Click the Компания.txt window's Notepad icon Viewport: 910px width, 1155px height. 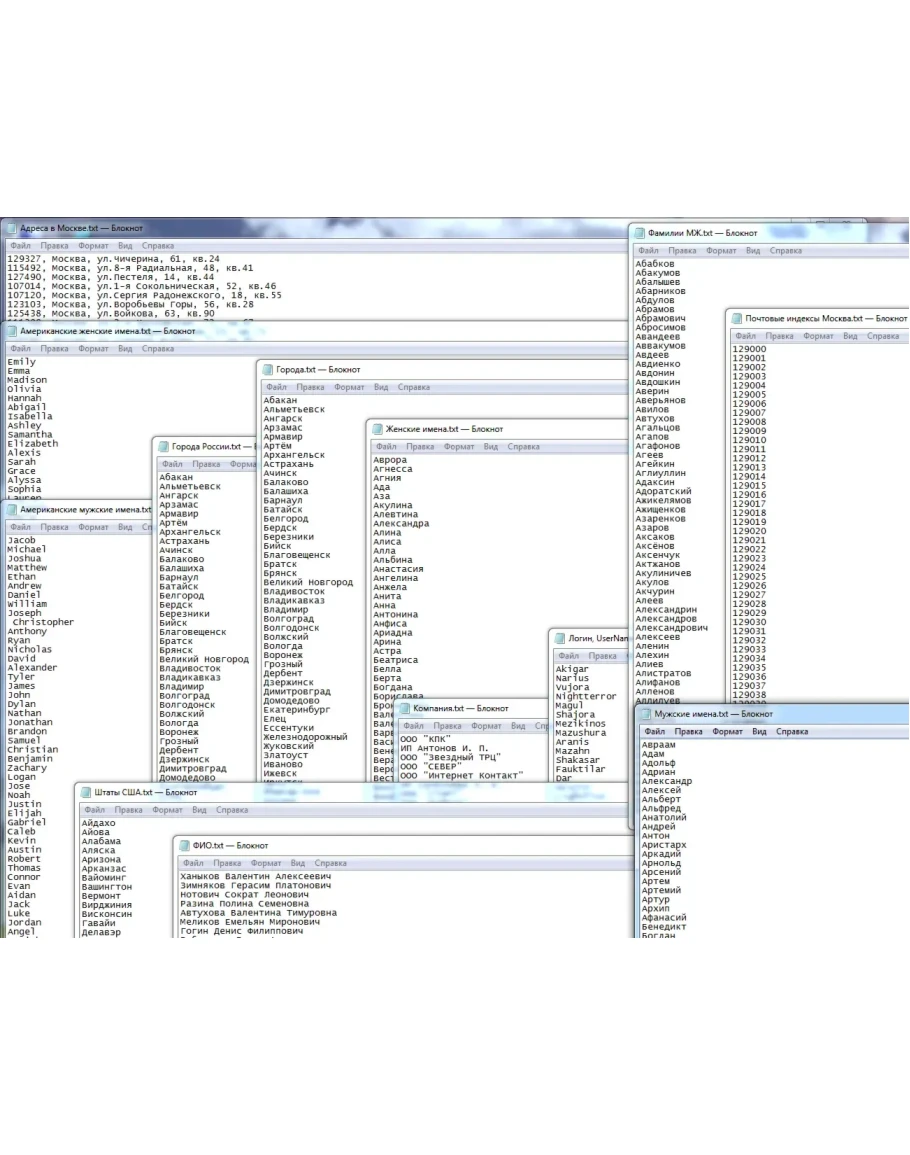click(405, 708)
